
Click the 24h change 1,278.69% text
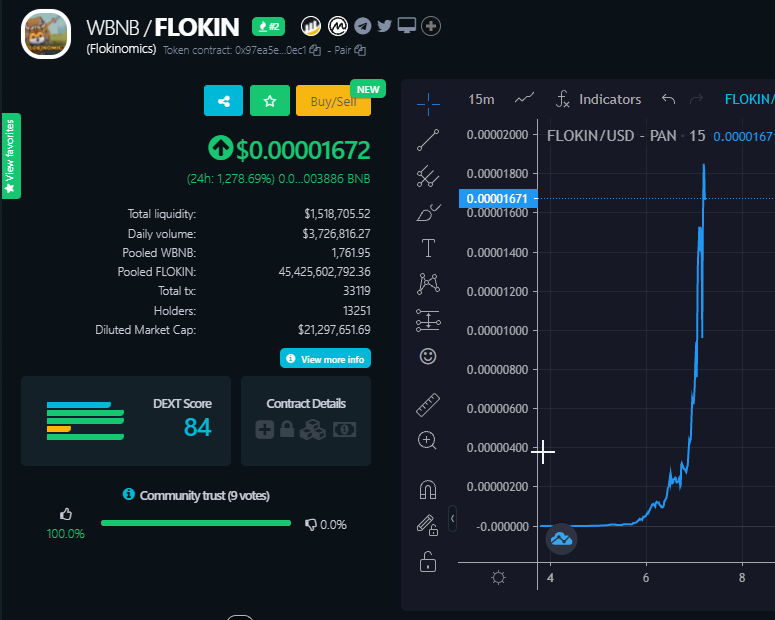(230, 178)
